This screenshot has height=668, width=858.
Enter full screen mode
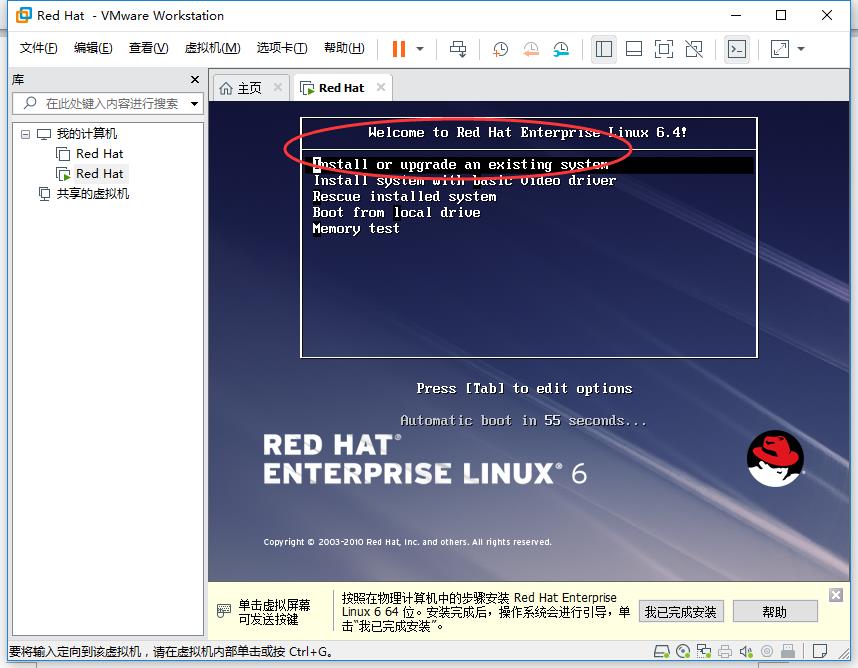coord(664,49)
